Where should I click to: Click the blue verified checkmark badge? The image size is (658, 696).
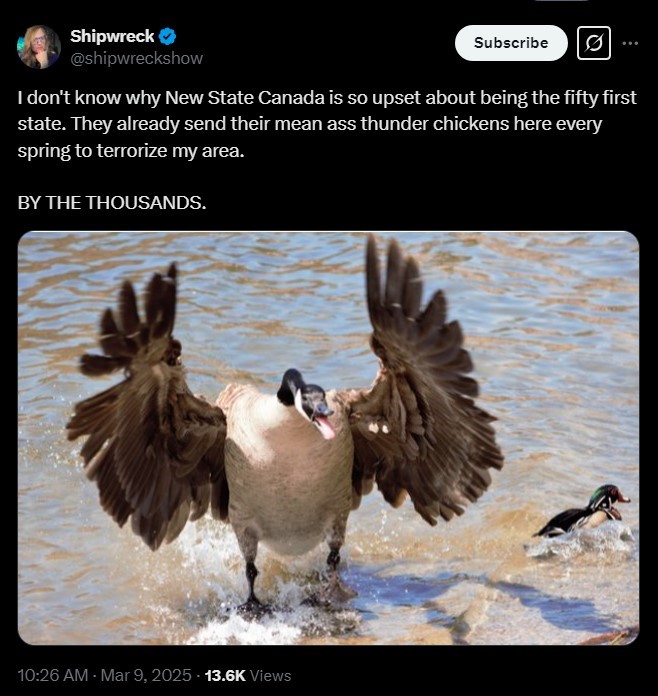[x=167, y=36]
